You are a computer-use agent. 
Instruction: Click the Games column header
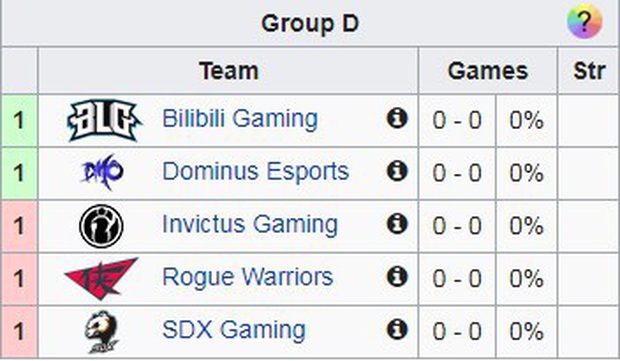(x=488, y=71)
